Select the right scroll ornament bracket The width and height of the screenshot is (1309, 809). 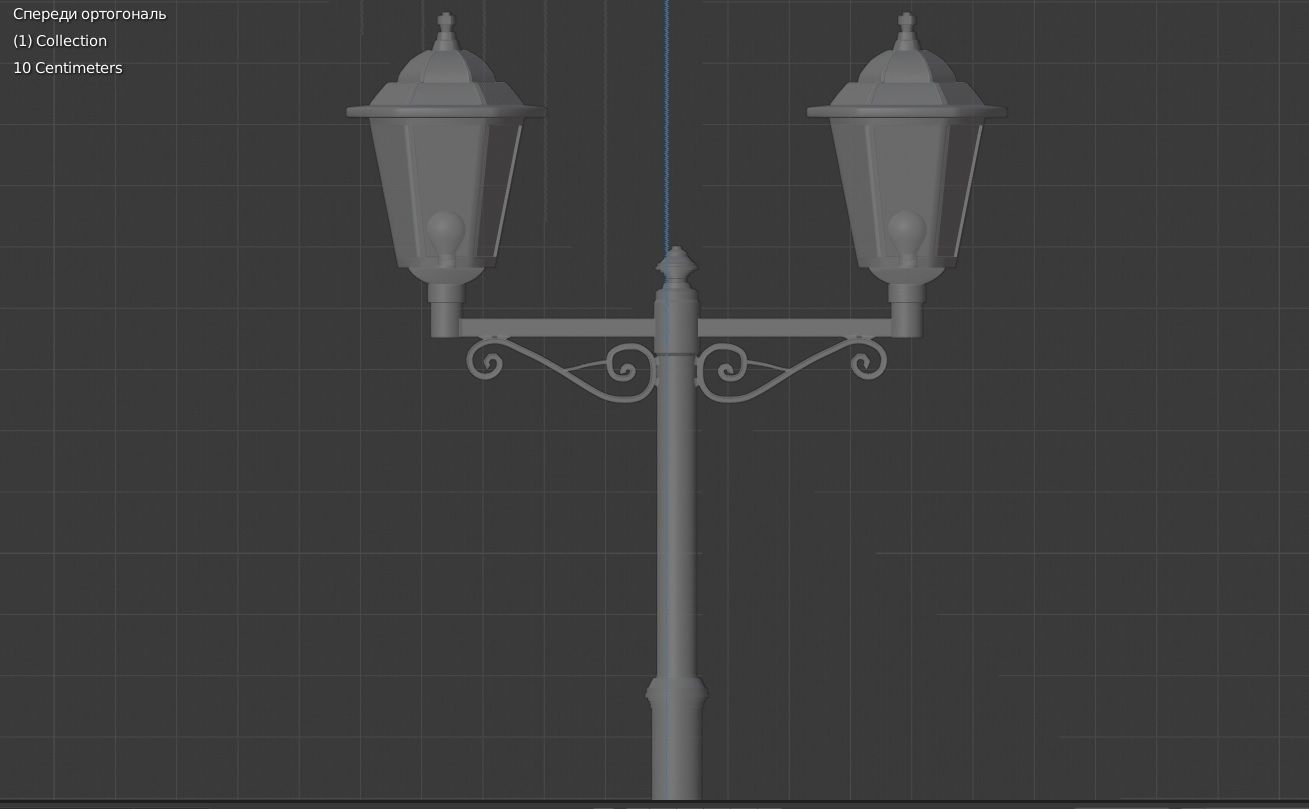click(792, 370)
